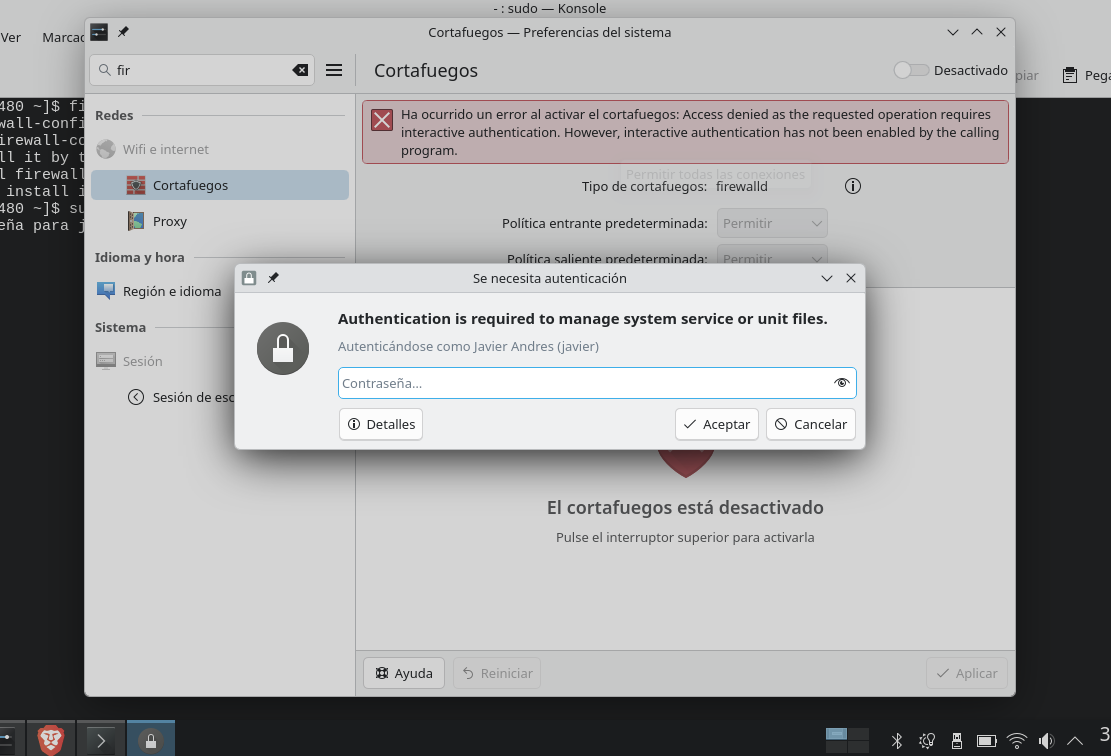Image resolution: width=1111 pixels, height=756 pixels.
Task: Cancel the authentication dialog
Action: click(810, 424)
